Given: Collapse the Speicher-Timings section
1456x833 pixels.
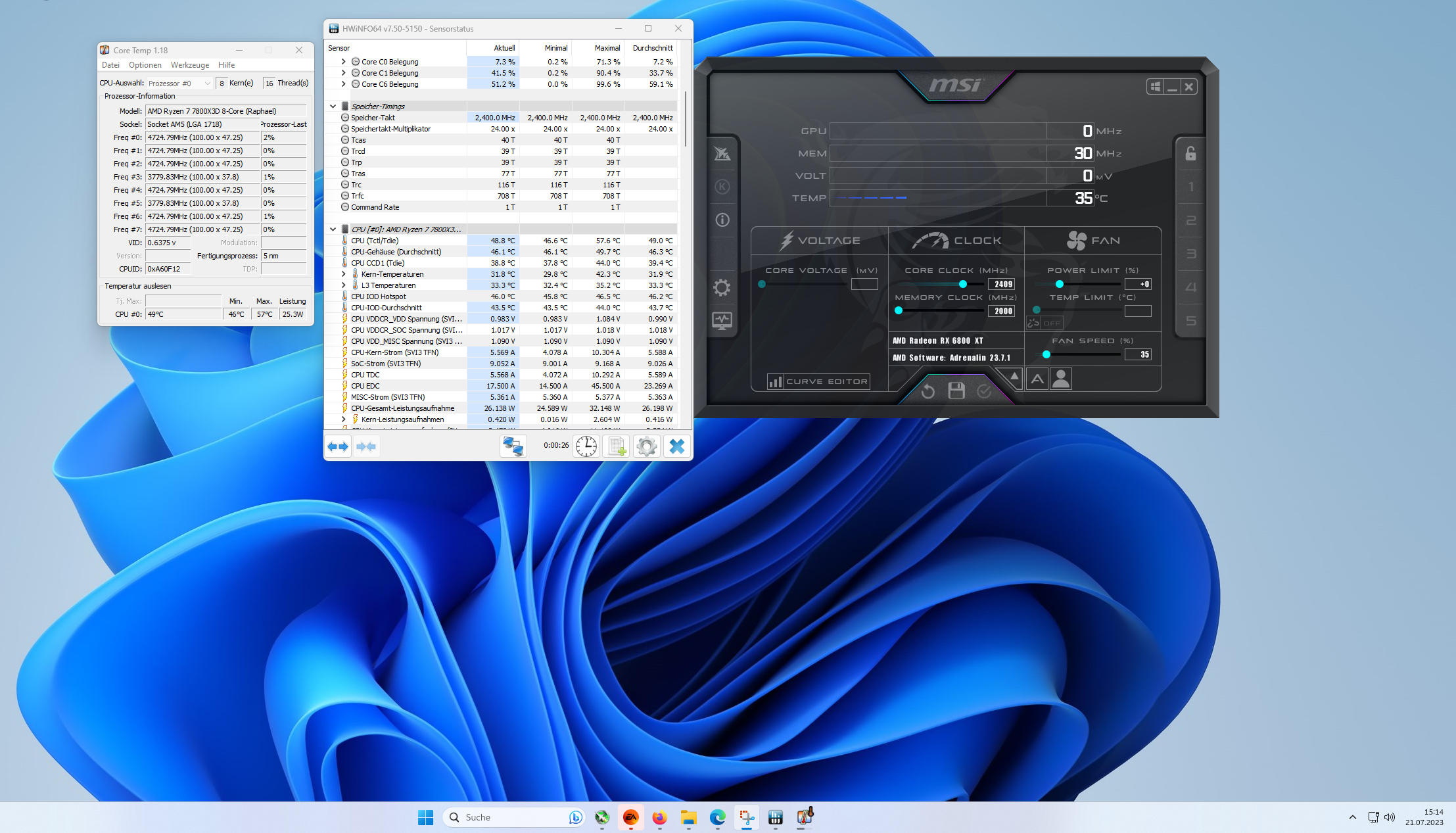Looking at the screenshot, I should (333, 107).
